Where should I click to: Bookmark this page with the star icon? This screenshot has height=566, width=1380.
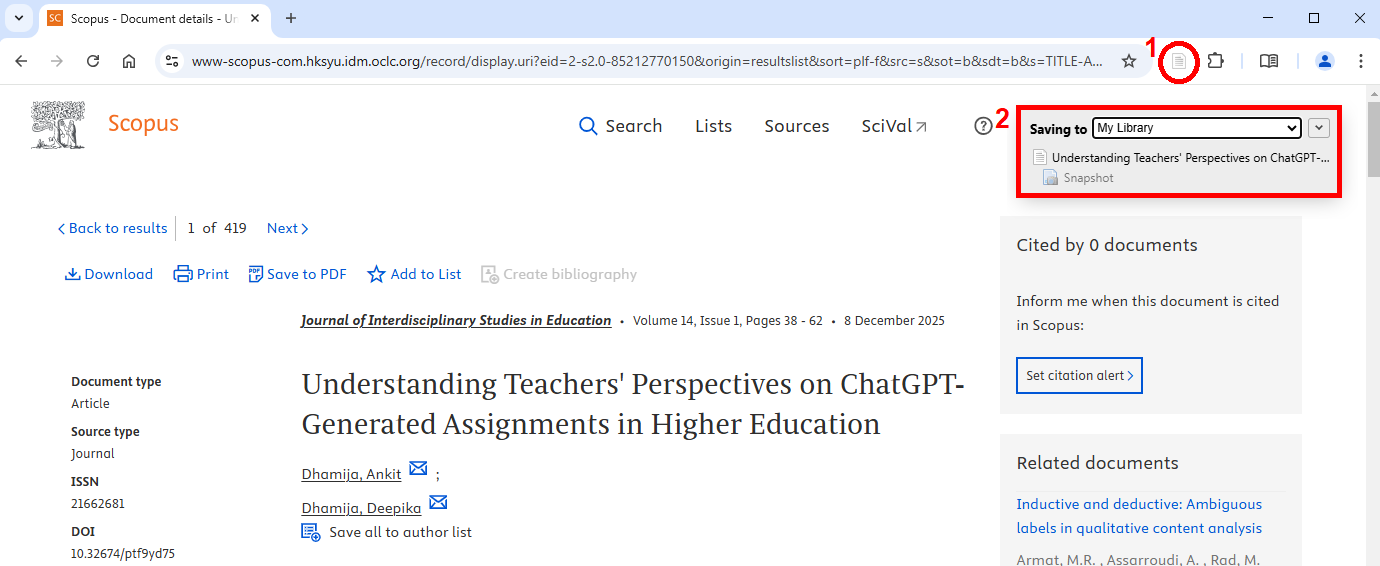click(x=1129, y=61)
